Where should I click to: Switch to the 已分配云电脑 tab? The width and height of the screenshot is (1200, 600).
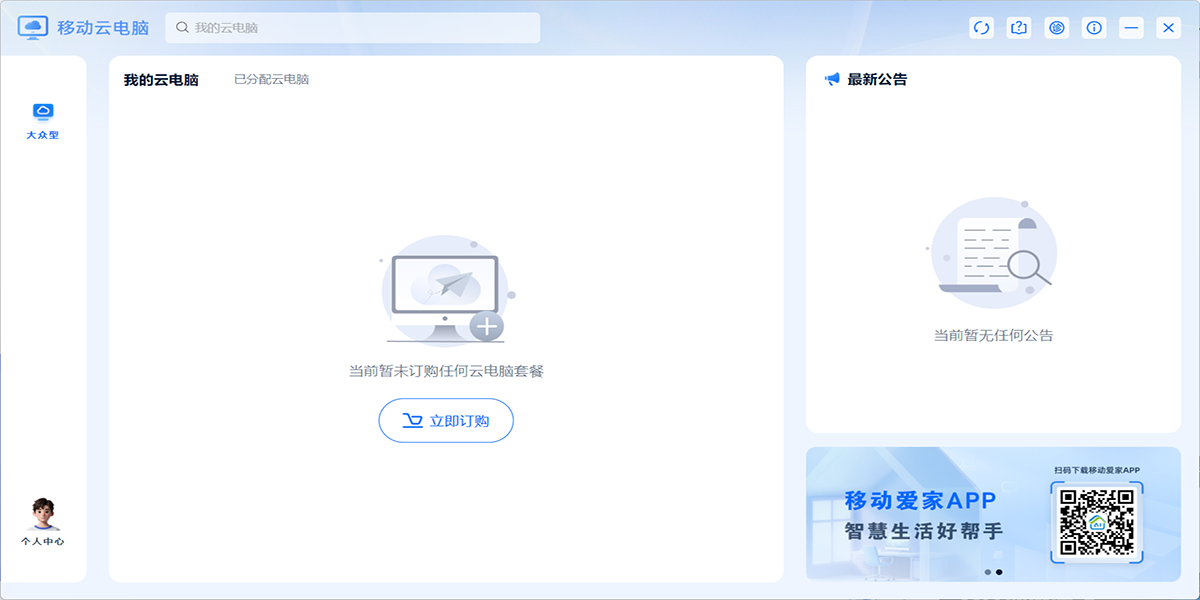(271, 80)
